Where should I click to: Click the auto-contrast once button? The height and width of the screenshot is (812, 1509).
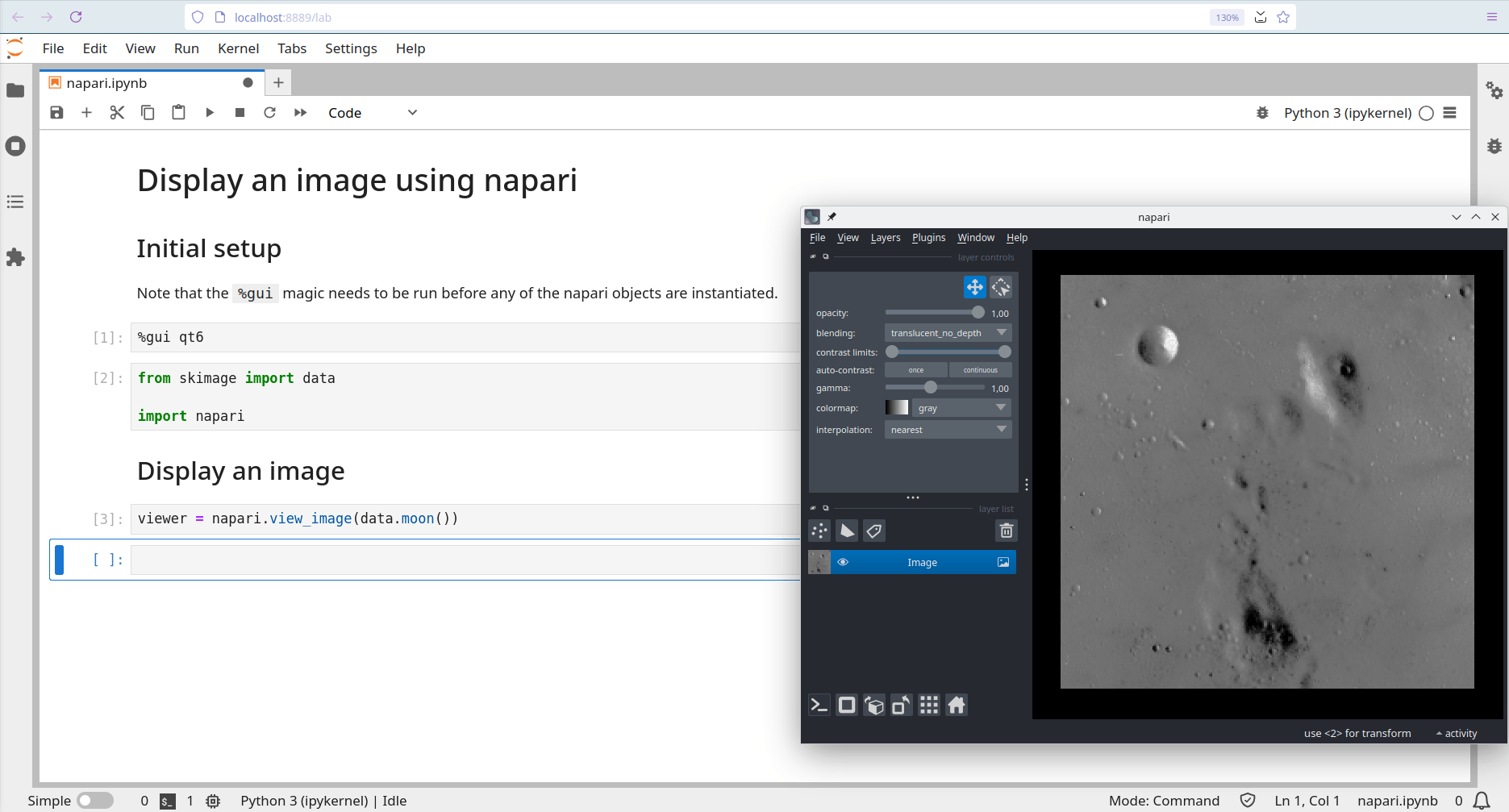tap(915, 370)
